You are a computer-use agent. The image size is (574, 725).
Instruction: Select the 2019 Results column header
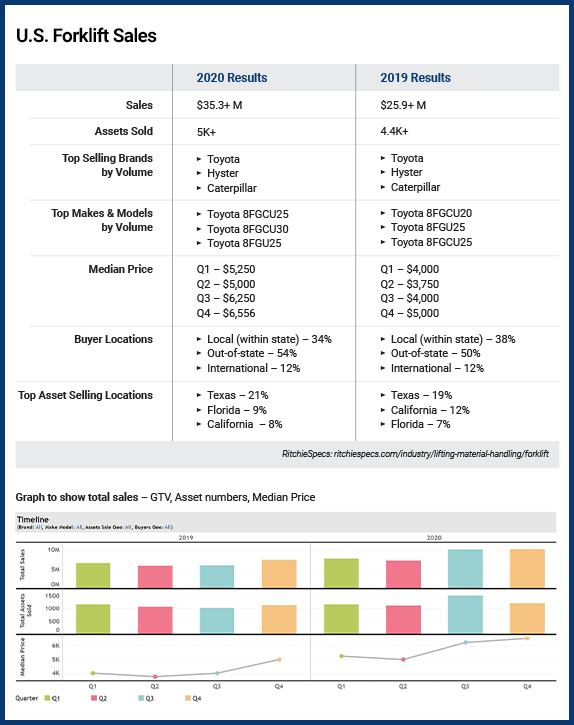click(415, 78)
